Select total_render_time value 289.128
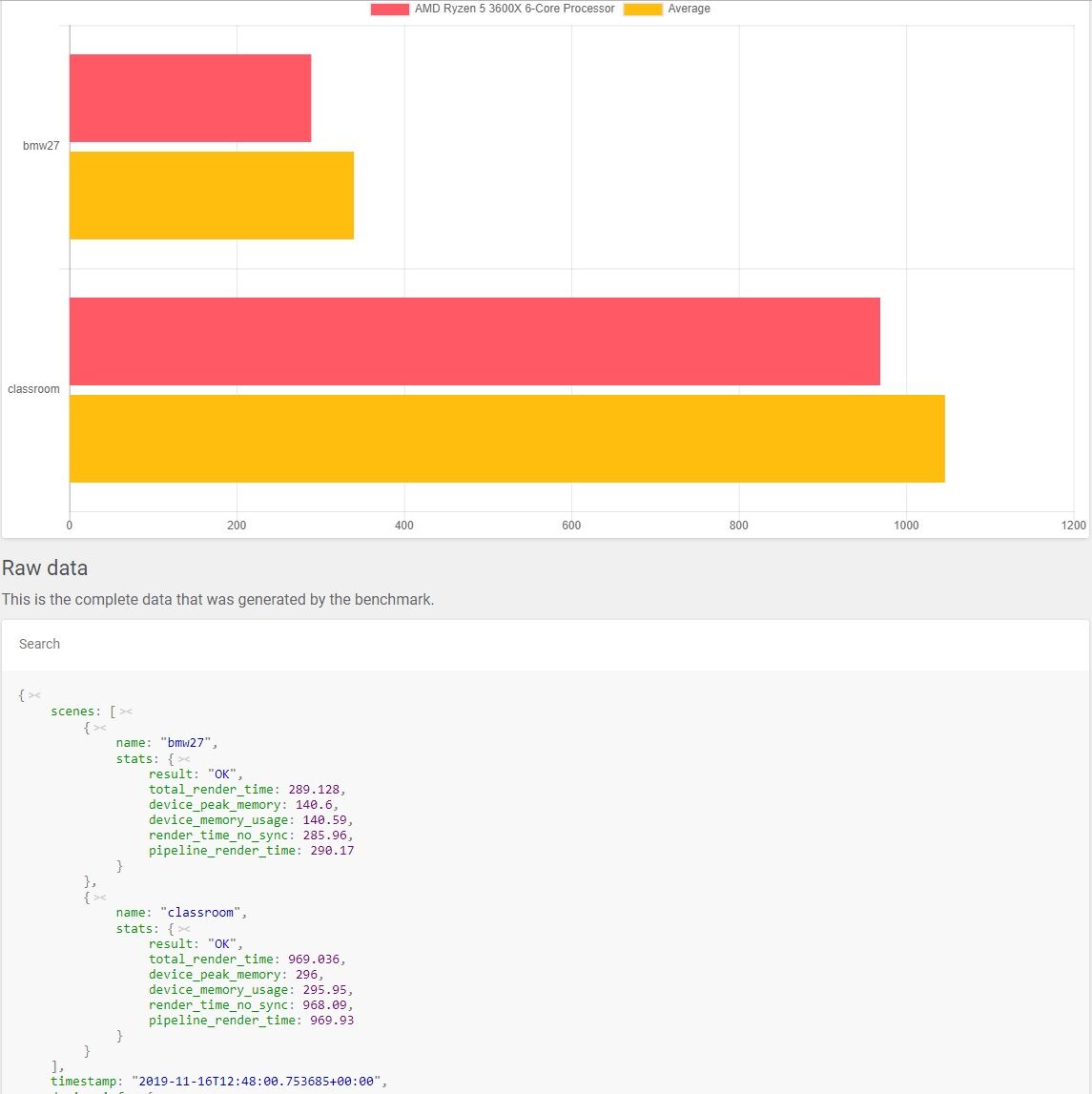Screen dimensions: 1092x1094 pos(314,789)
